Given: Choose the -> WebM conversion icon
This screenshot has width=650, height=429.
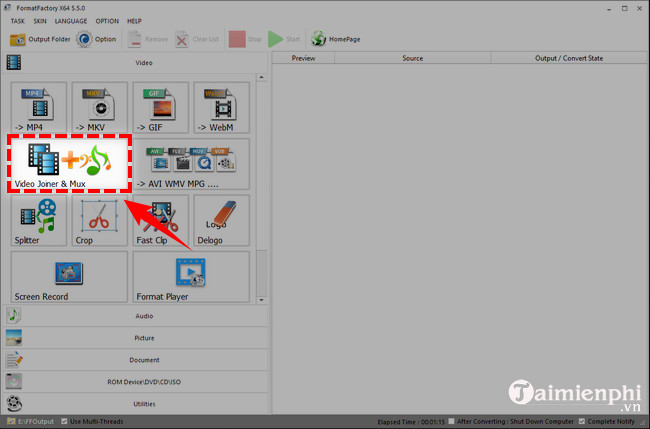Looking at the screenshot, I should (221, 107).
